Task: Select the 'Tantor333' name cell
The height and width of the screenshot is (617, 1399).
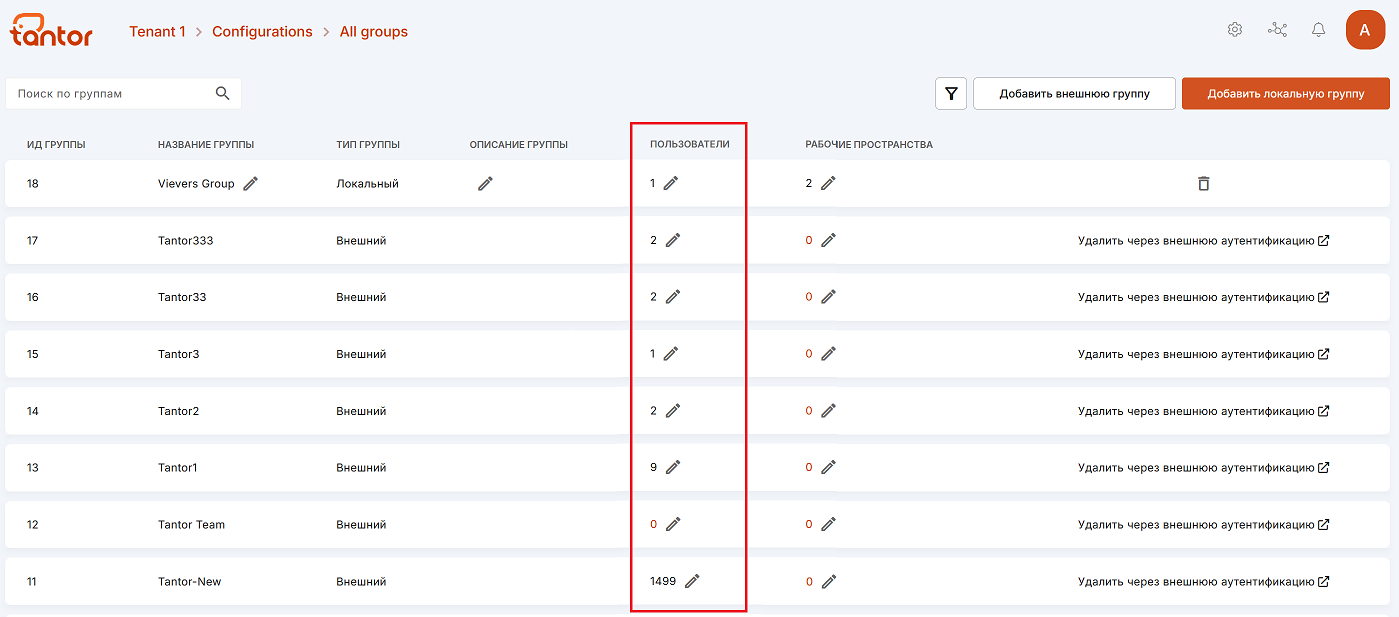Action: click(185, 241)
